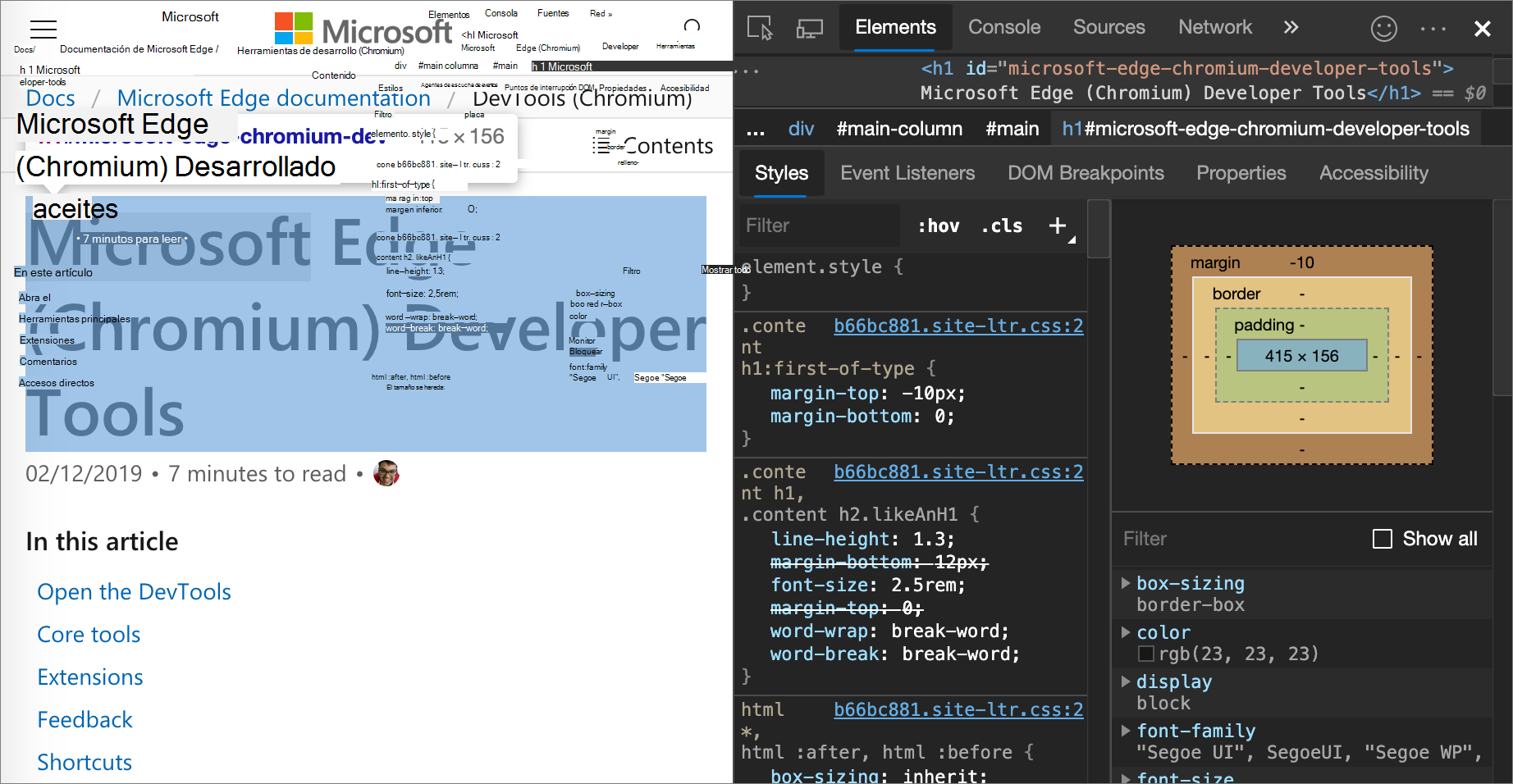Toggle the :hov element state button
Screen dimensions: 1513x784
[x=938, y=226]
